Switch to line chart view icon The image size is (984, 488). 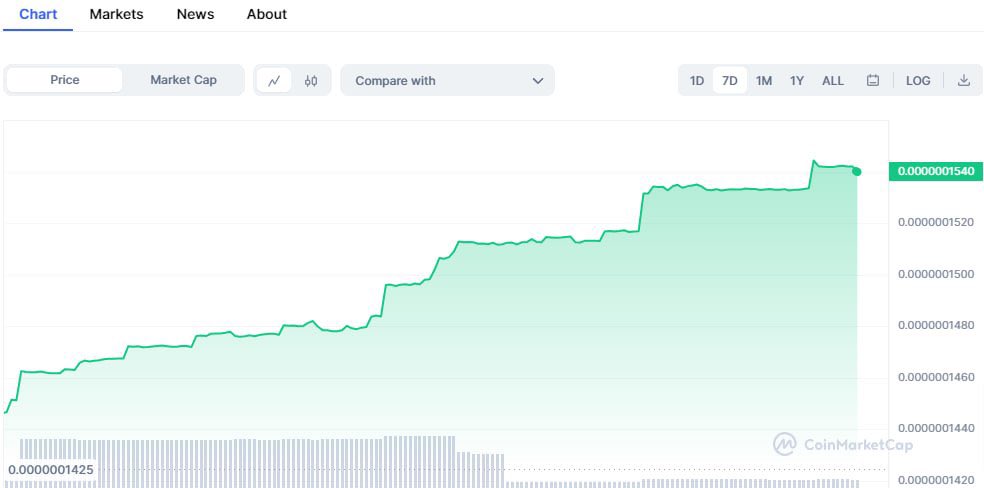click(x=274, y=80)
